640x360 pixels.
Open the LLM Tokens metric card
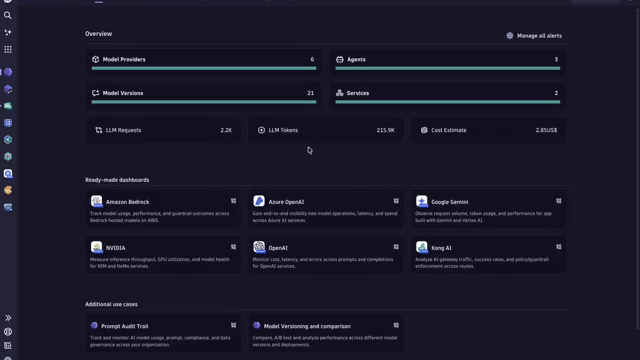point(326,130)
